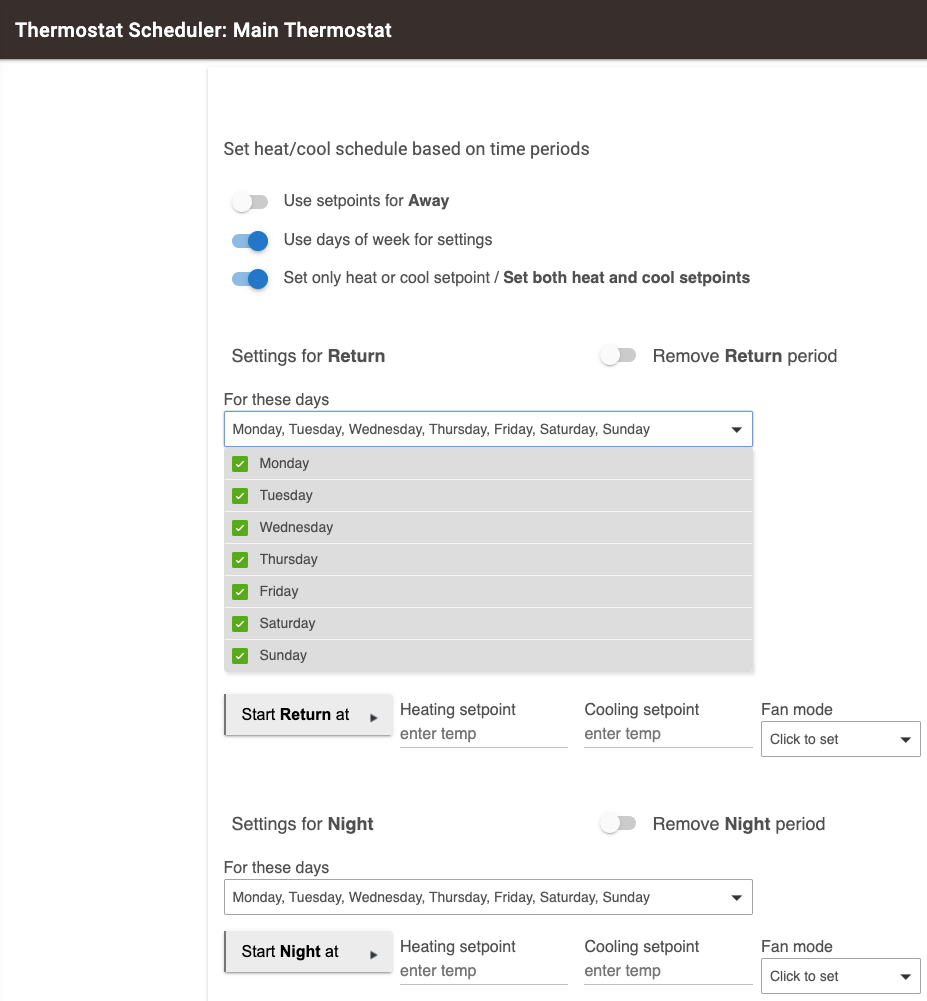
Task: Click Start Night at button
Action: tap(309, 952)
